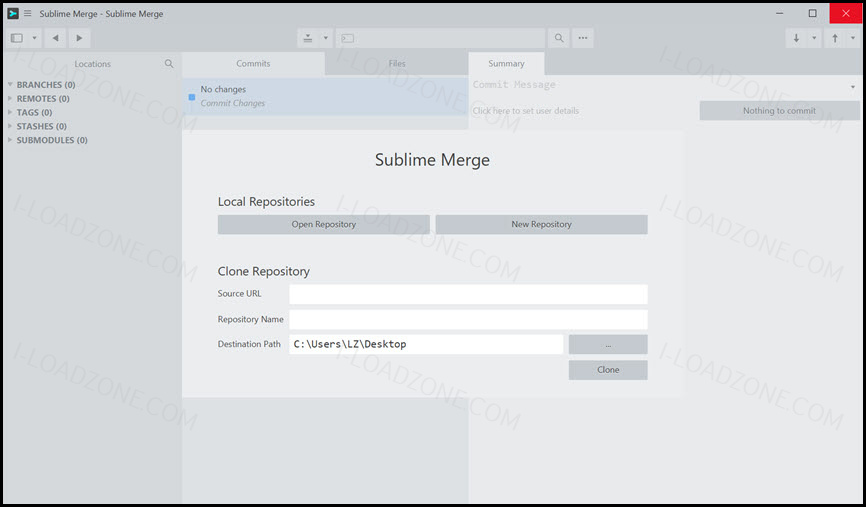The height and width of the screenshot is (507, 866).
Task: Toggle the side bar layout icon
Action: pyautogui.click(x=17, y=38)
